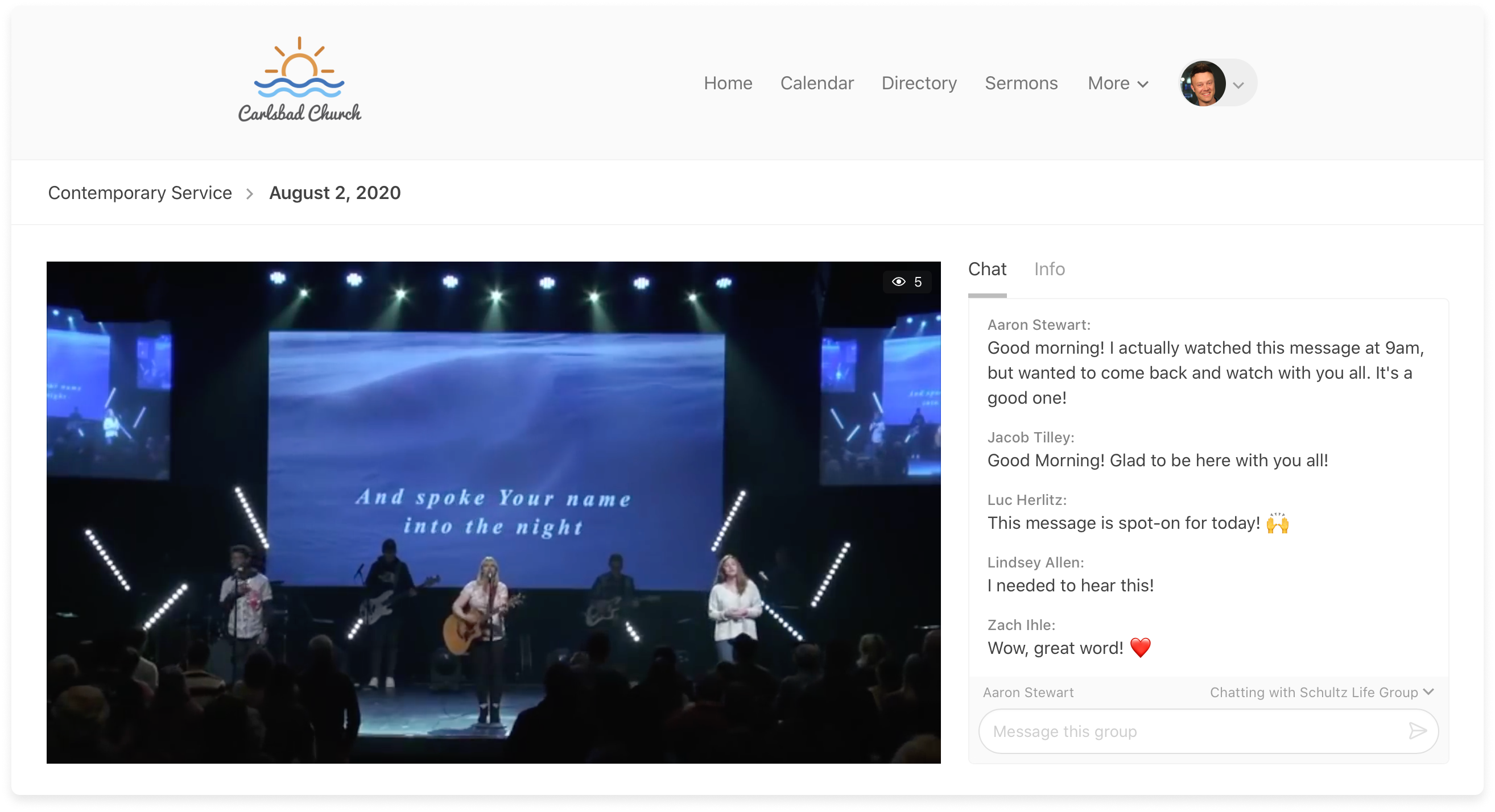Image resolution: width=1495 pixels, height=812 pixels.
Task: Click the live worship video player
Action: [x=493, y=513]
